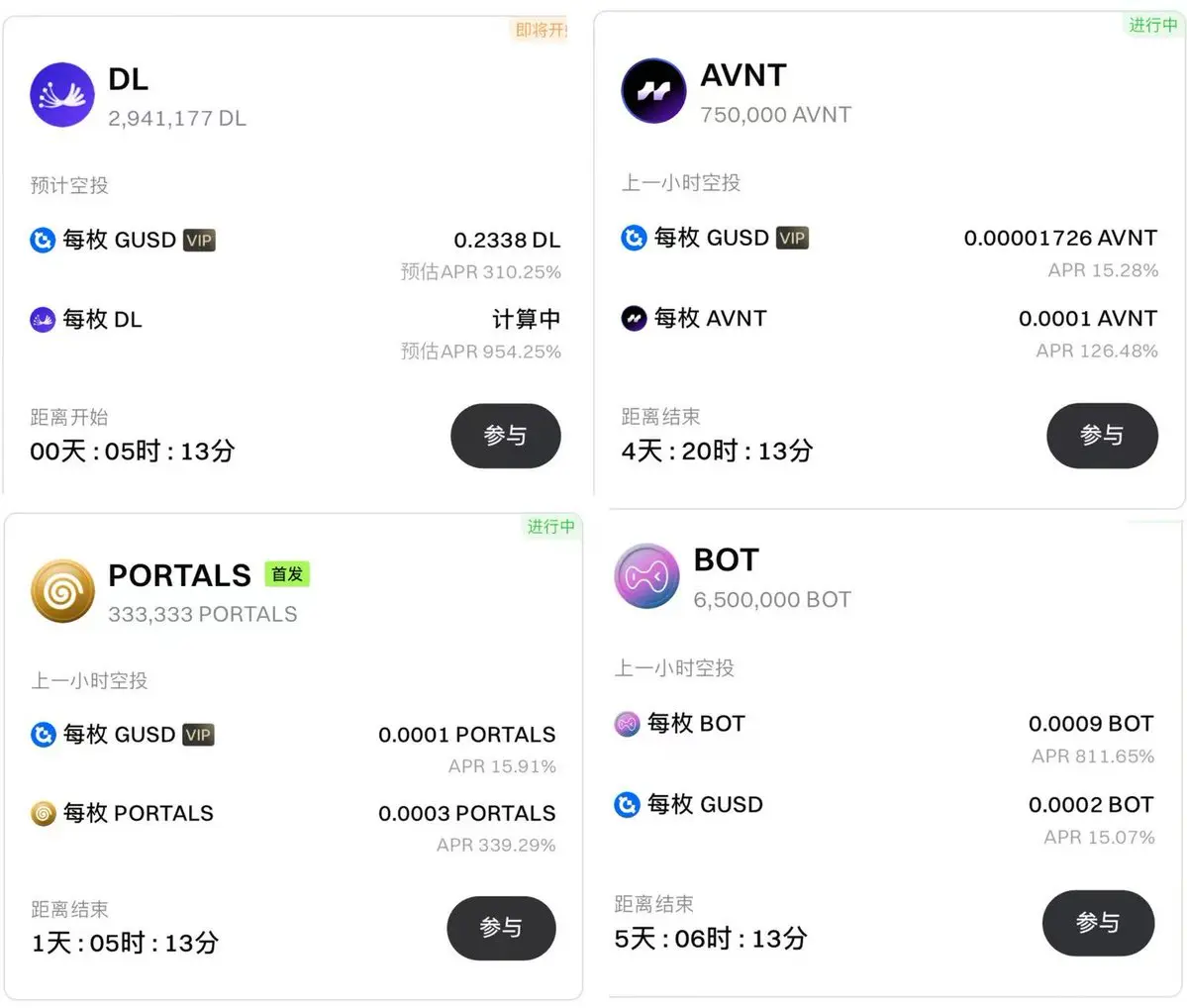Click the 首发 tag next to PORTALS

[287, 574]
